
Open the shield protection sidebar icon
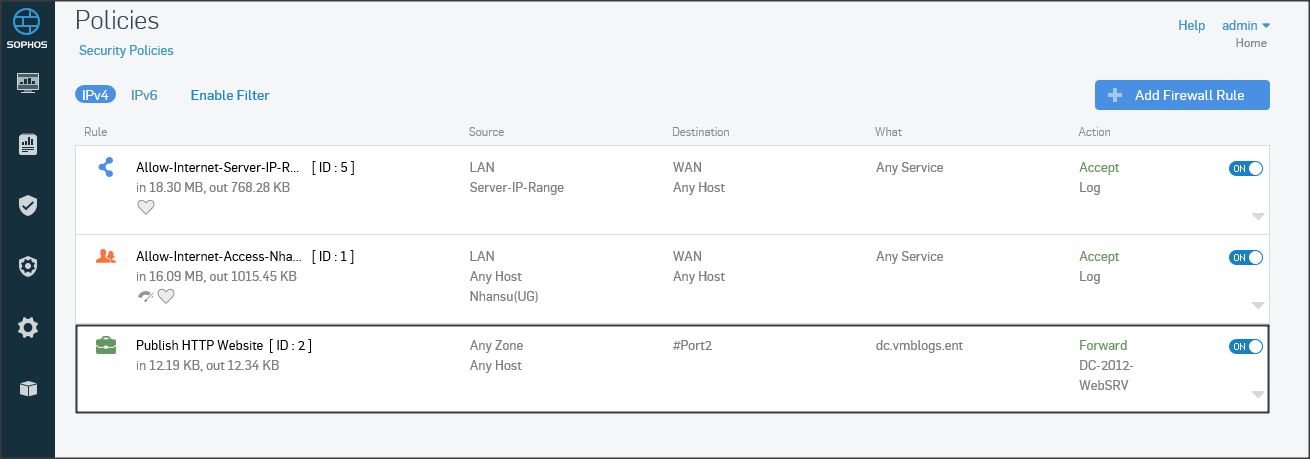(x=28, y=205)
